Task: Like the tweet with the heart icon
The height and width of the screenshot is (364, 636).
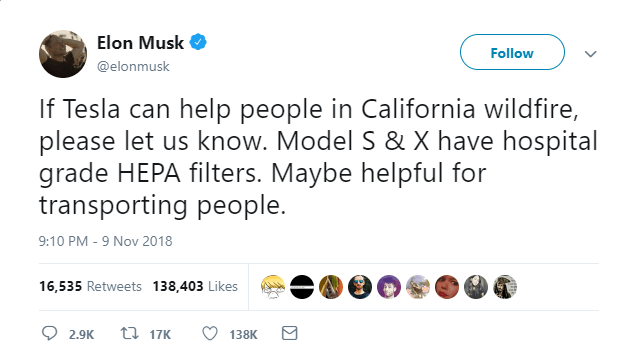Action: tap(210, 334)
